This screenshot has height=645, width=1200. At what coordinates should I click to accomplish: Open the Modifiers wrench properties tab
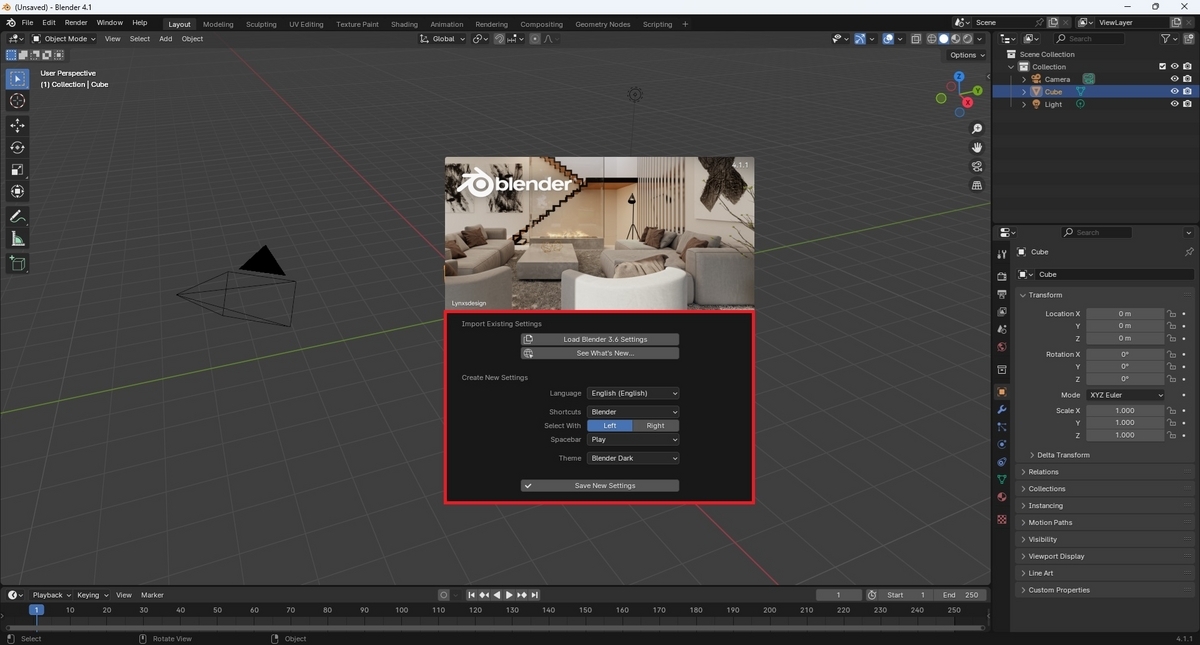pyautogui.click(x=1002, y=410)
